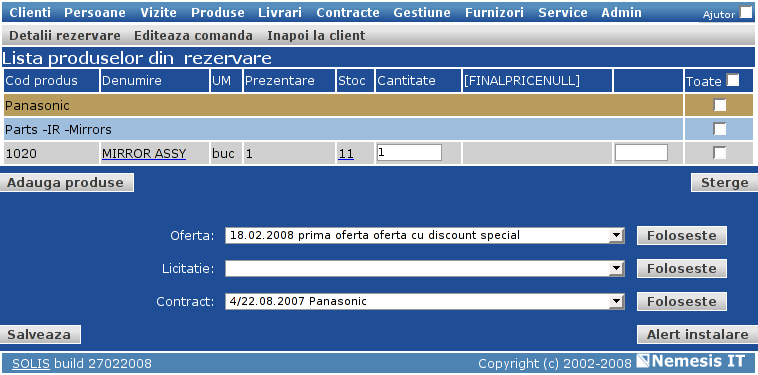The image size is (758, 375).
Task: Open the Persoane menu
Action: pos(95,13)
